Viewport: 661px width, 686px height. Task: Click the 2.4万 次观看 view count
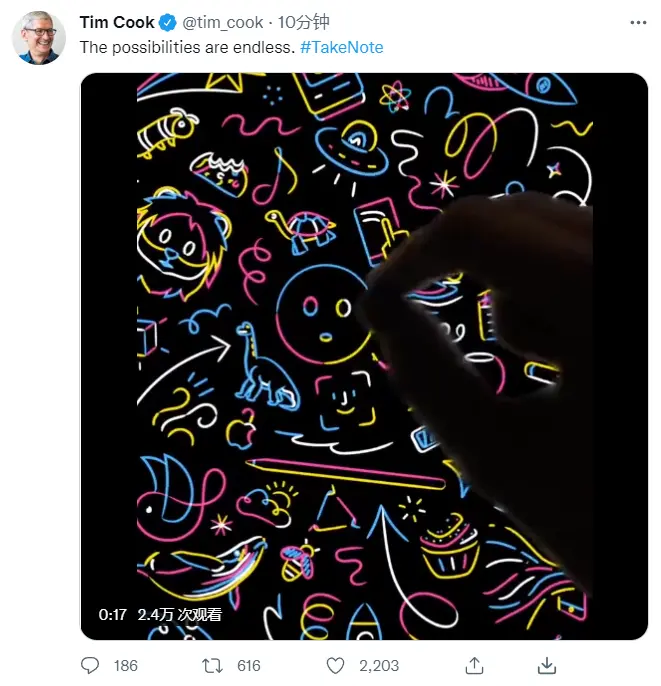point(179,615)
